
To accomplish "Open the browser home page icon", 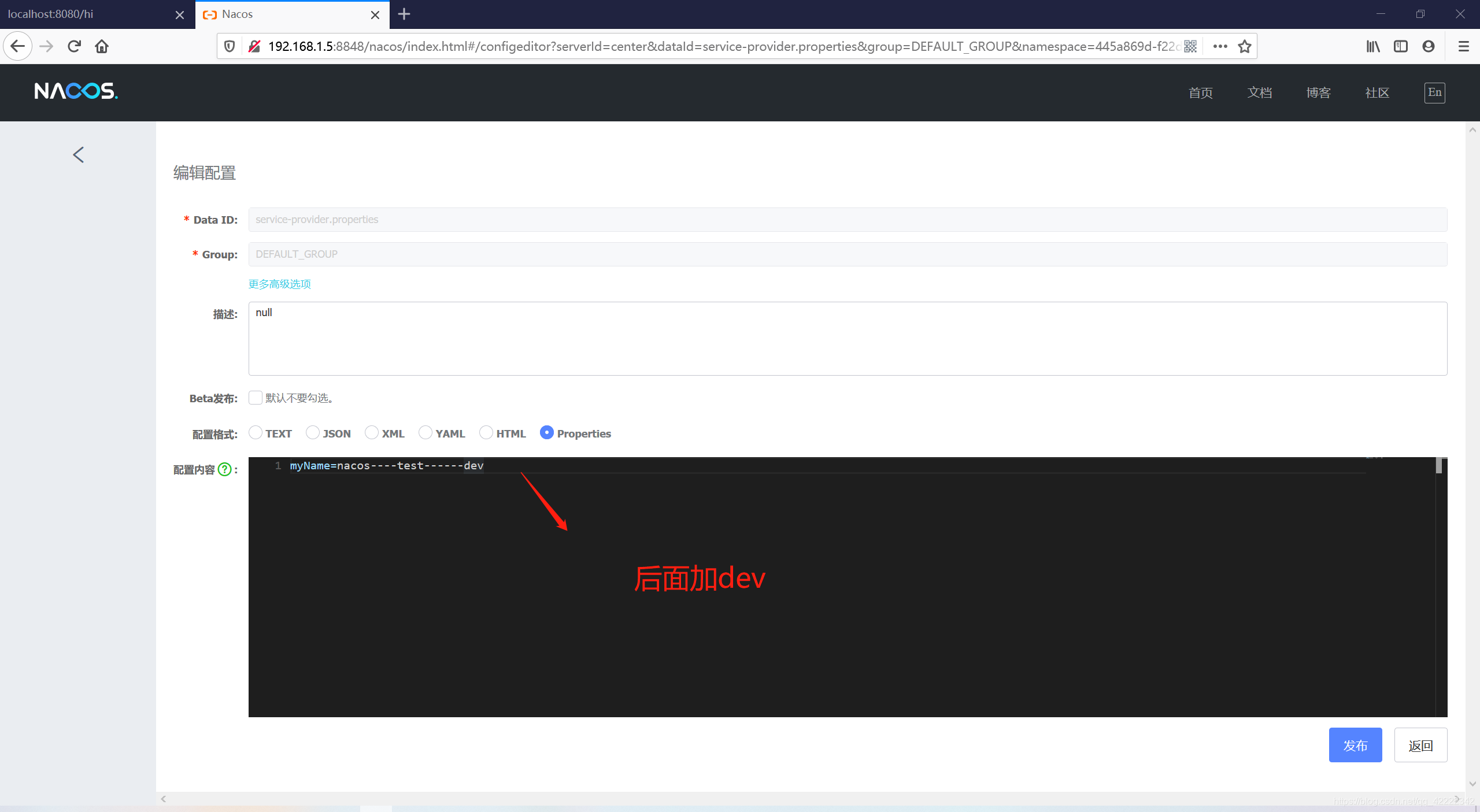I will 102,46.
